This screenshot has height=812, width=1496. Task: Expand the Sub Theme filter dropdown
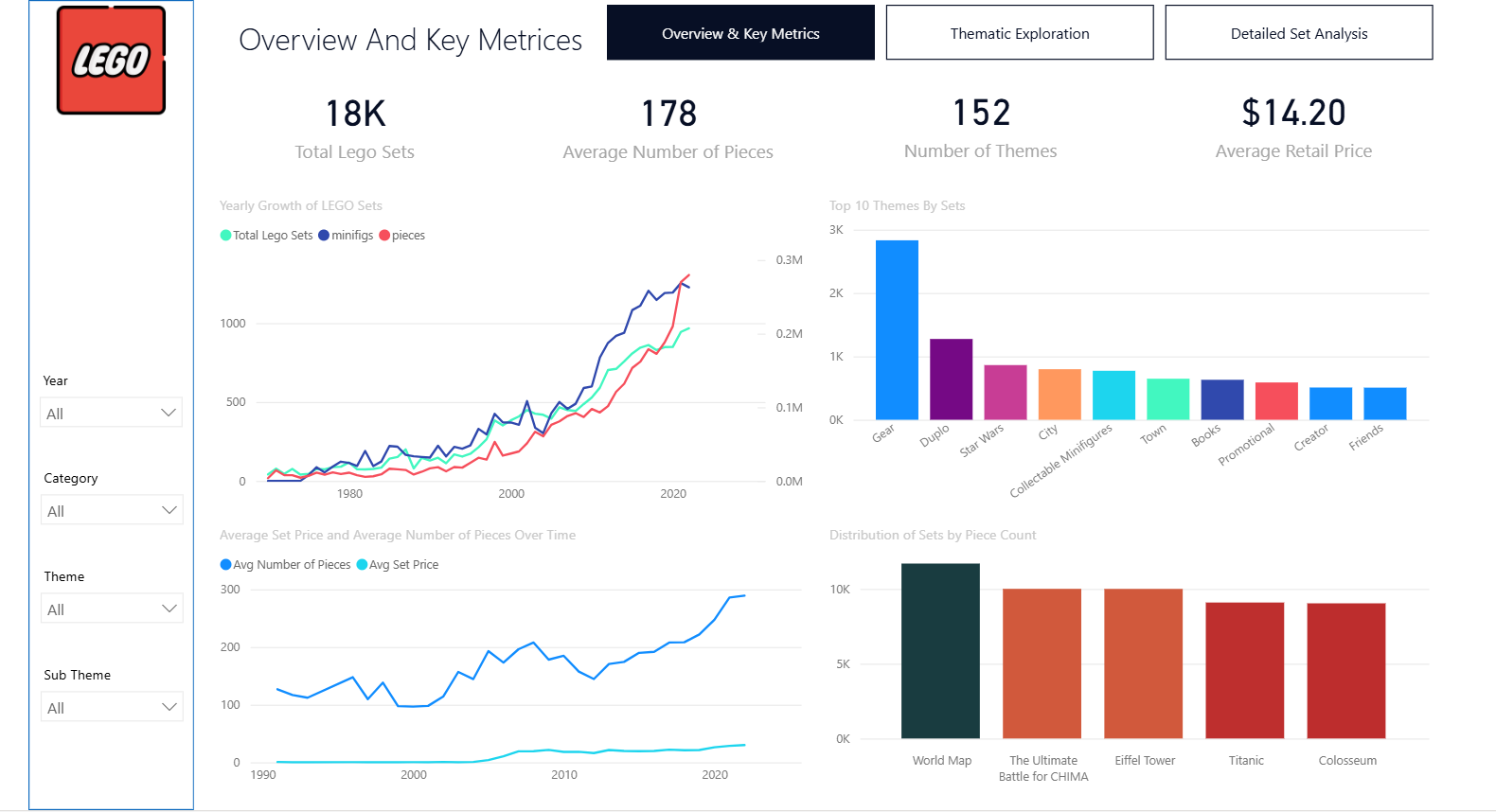112,707
